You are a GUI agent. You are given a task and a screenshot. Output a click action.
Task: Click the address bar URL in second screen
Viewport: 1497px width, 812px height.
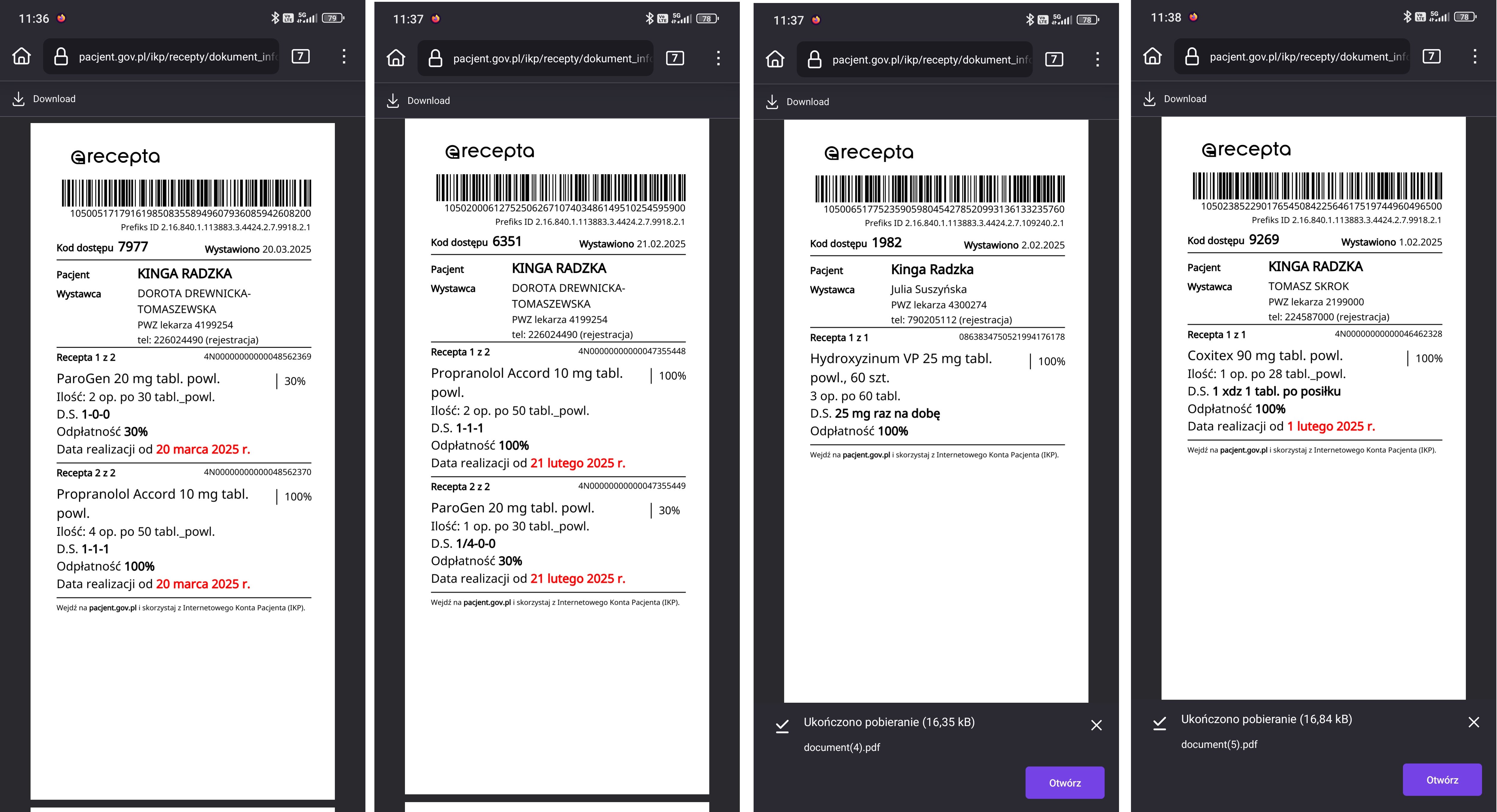click(x=552, y=58)
